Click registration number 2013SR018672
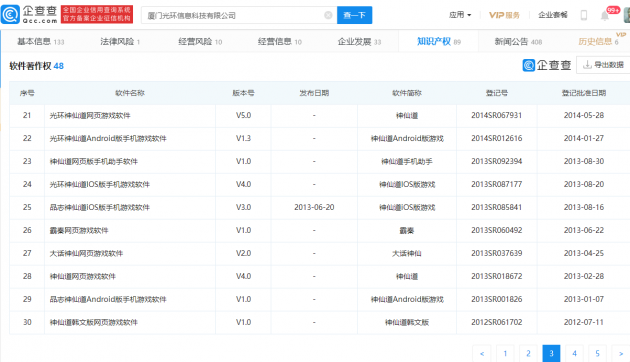The height and width of the screenshot is (362, 630). click(497, 276)
